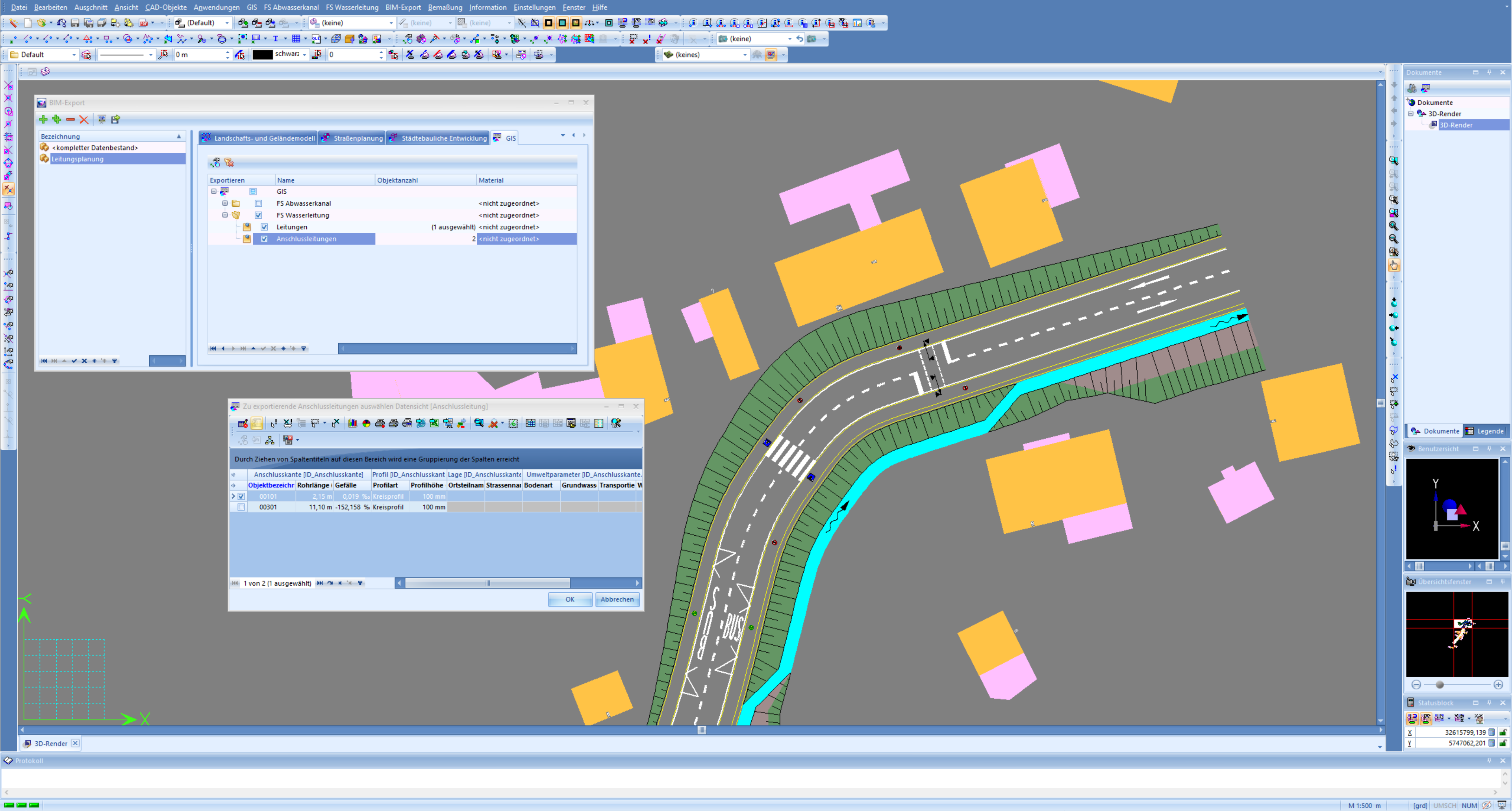
Task: Select <kompletter Datenbestand> entry
Action: tap(111, 147)
